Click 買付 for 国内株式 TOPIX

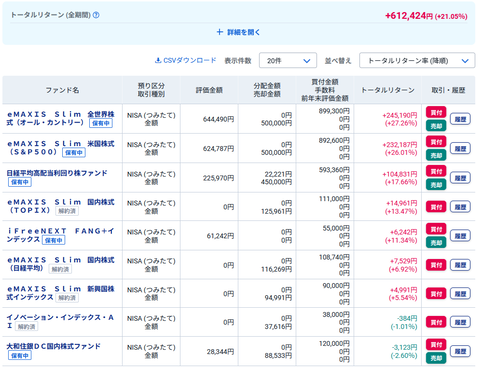tap(436, 207)
